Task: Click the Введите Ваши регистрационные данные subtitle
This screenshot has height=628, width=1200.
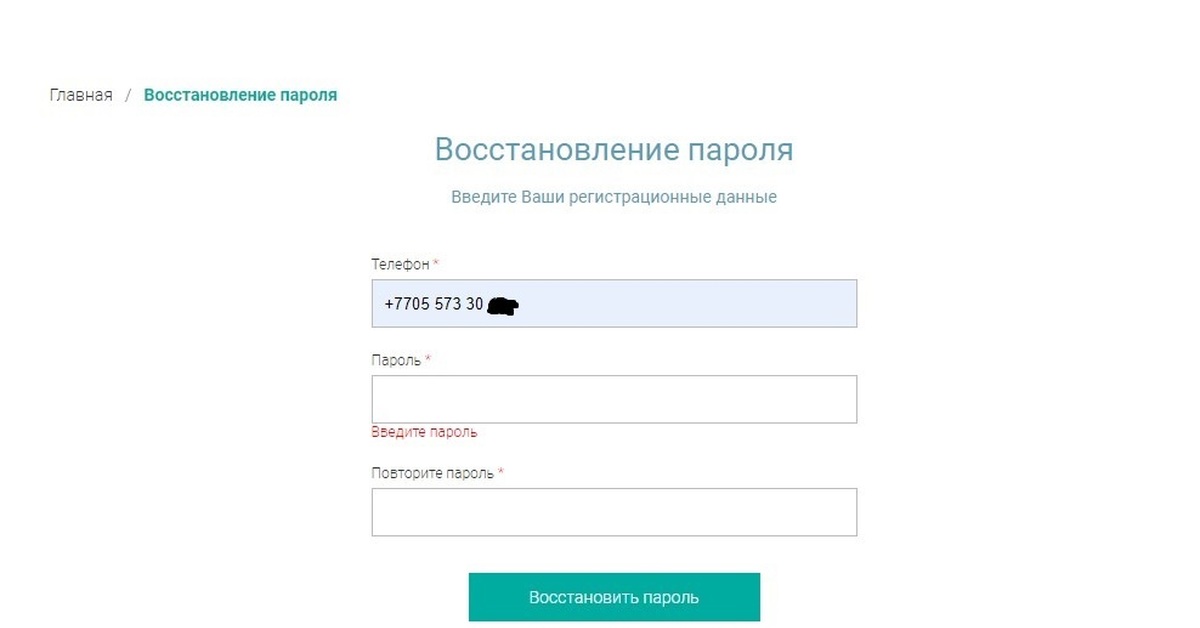Action: (x=614, y=197)
